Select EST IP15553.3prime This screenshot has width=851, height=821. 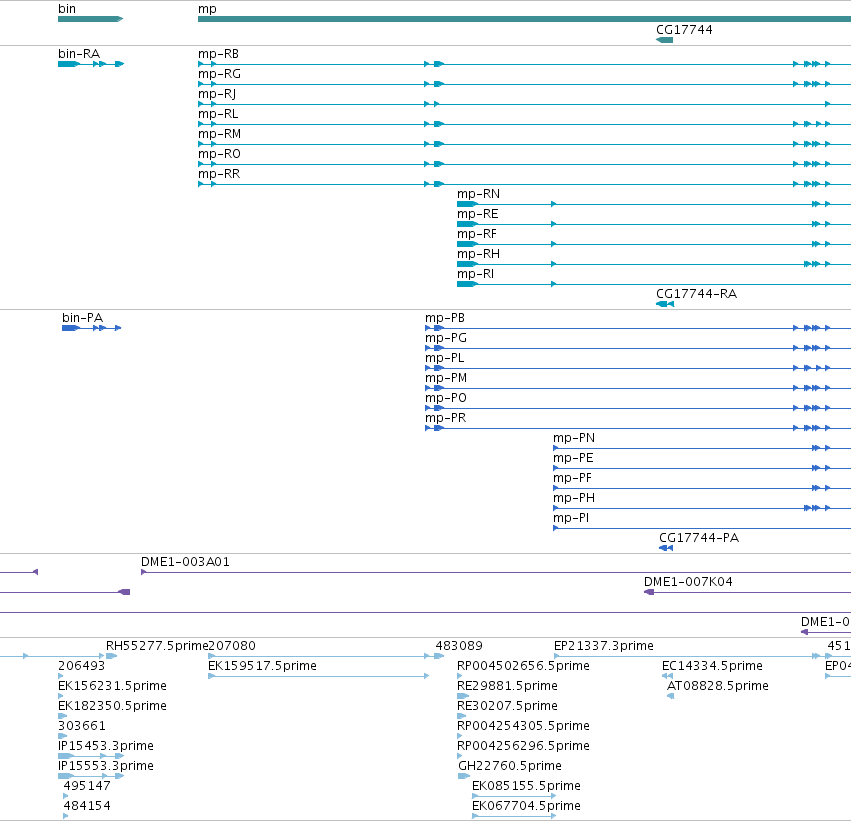tap(106, 766)
